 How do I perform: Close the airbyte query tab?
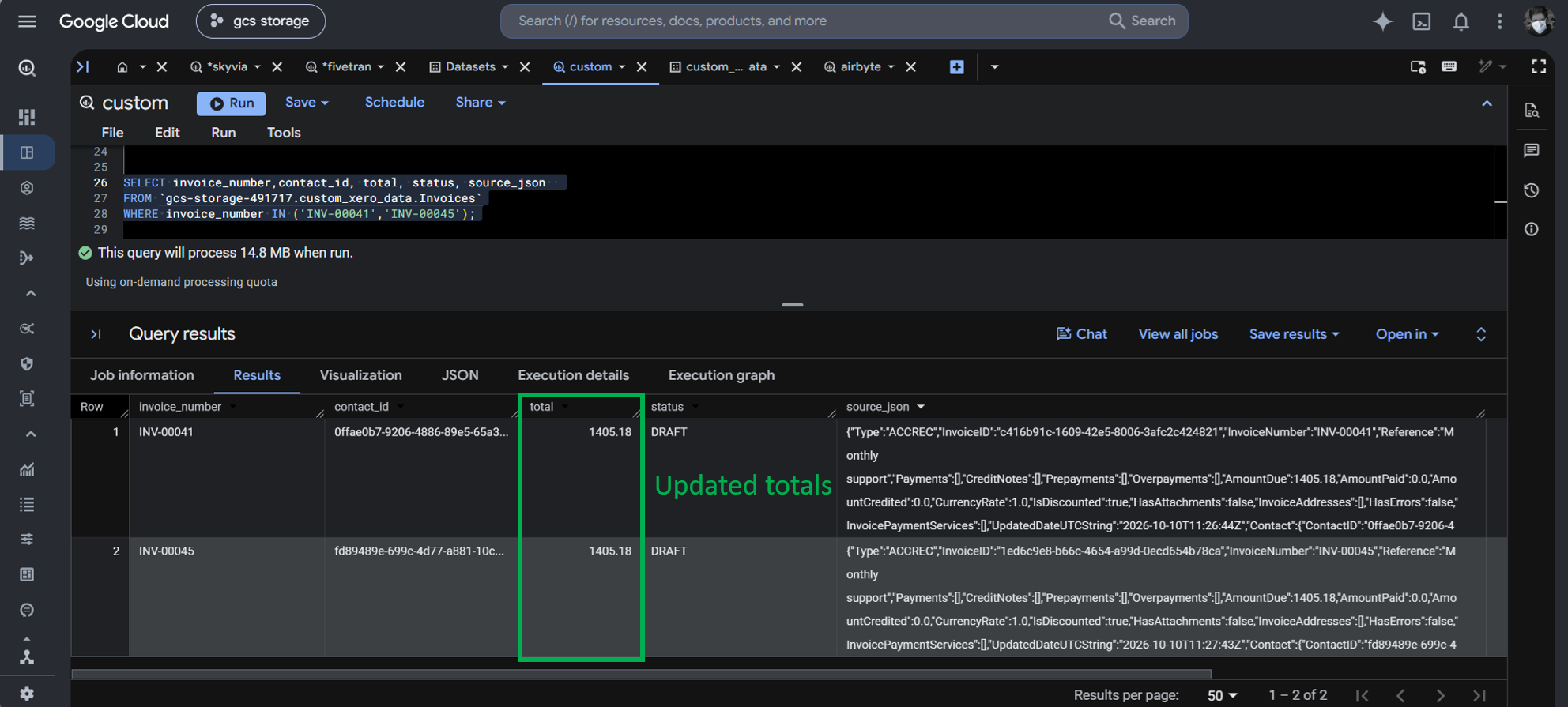tap(910, 67)
